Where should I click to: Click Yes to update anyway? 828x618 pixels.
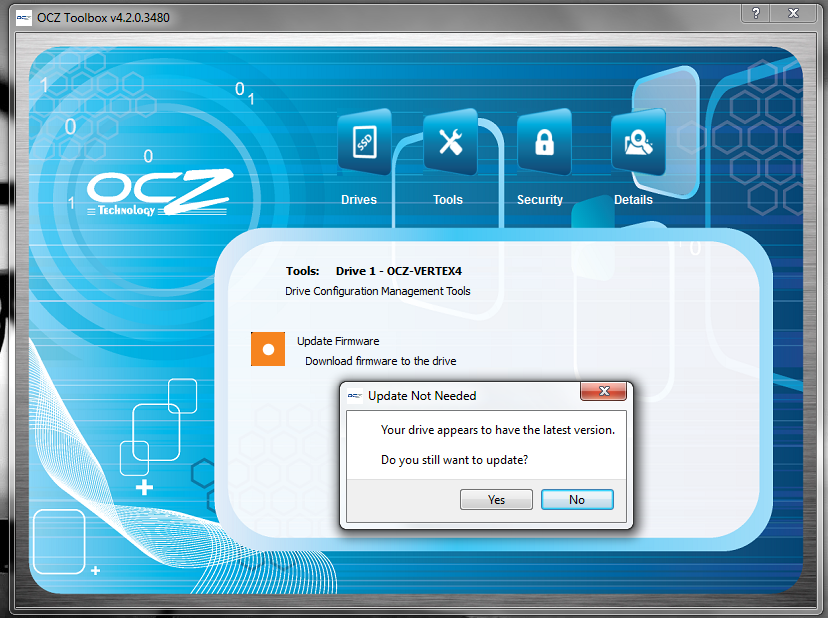[496, 500]
